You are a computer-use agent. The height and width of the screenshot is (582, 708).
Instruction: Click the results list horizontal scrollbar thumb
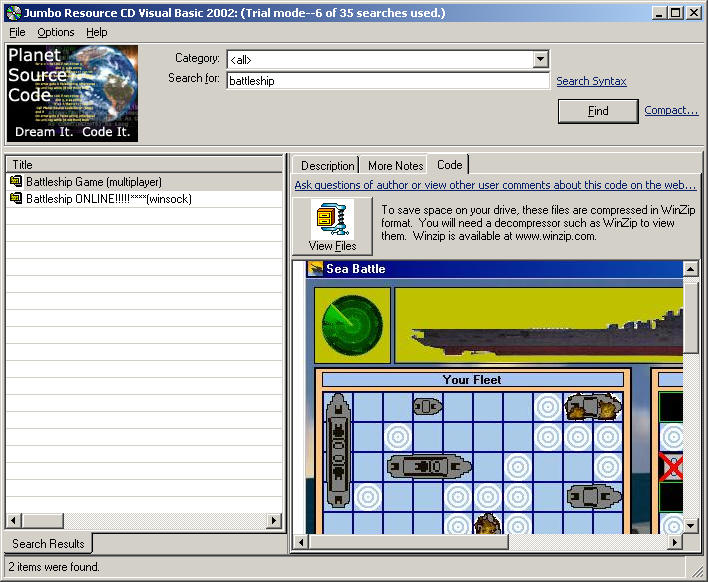tap(43, 521)
